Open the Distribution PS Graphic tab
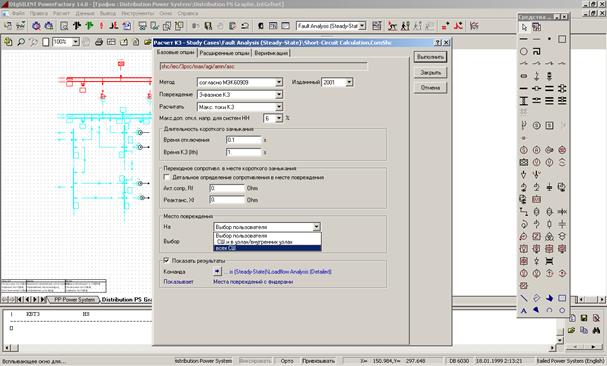The height and width of the screenshot is (366, 607). [127, 299]
